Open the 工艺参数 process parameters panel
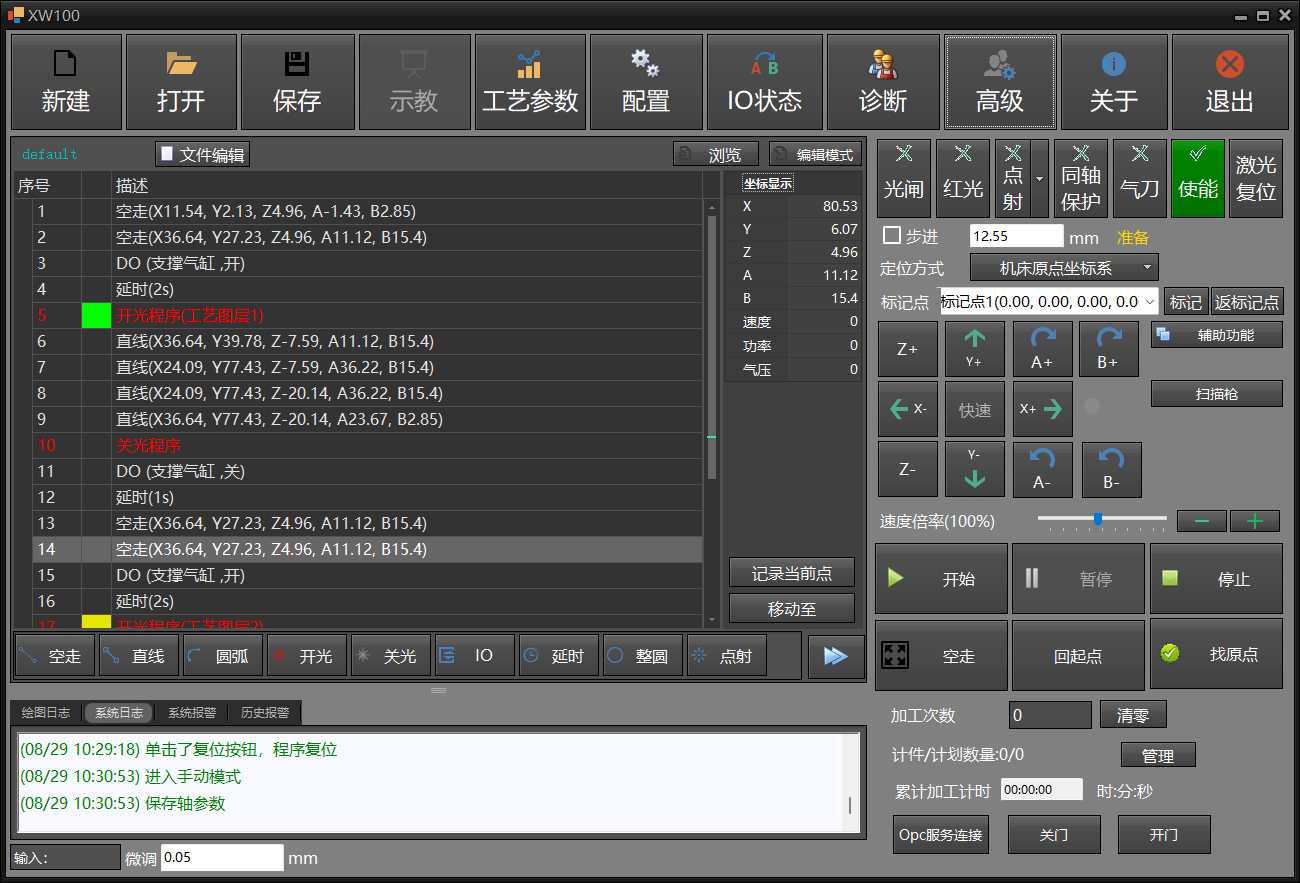This screenshot has width=1300, height=883. tap(530, 82)
